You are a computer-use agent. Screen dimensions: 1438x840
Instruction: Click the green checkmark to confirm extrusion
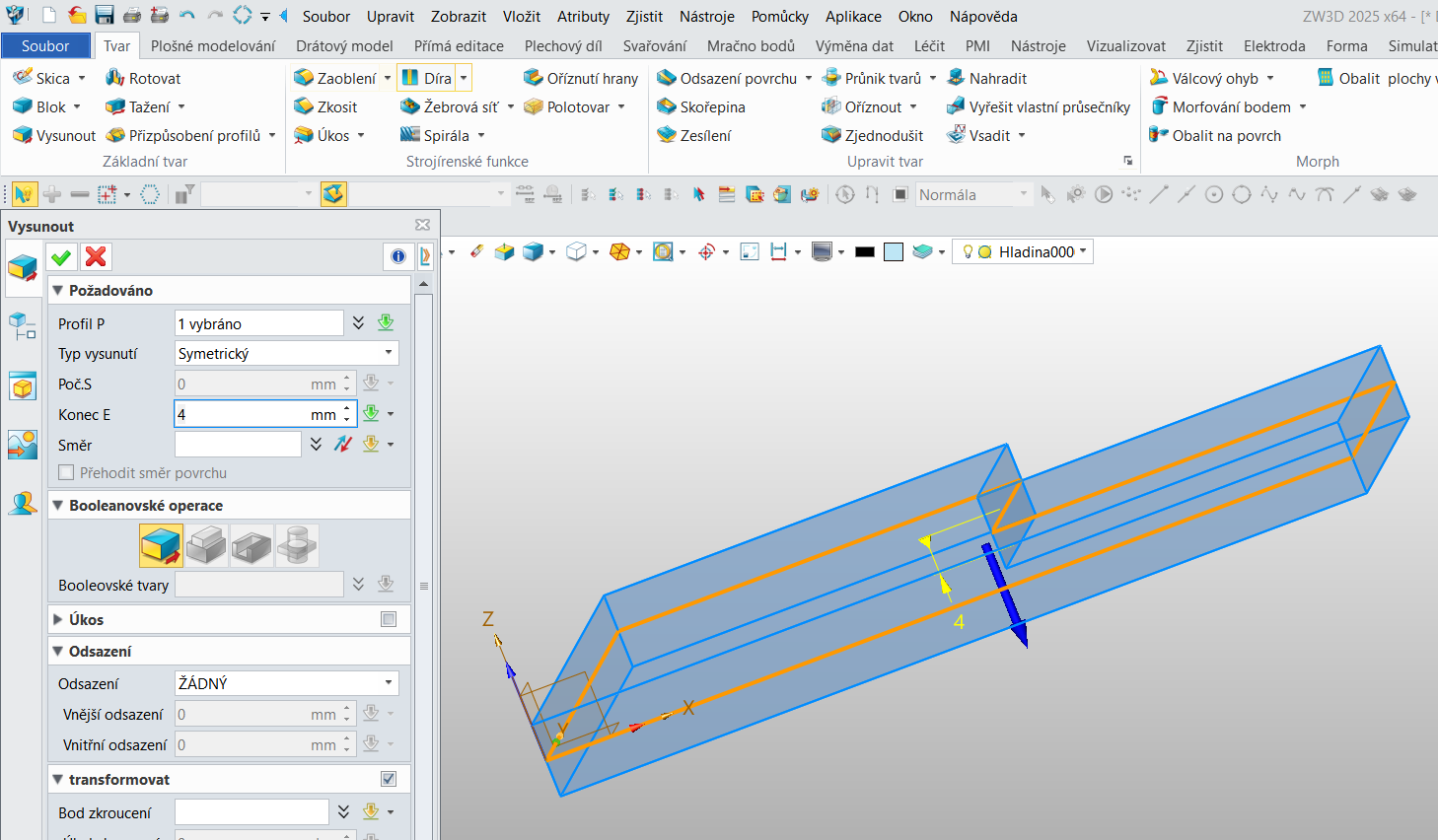click(x=61, y=257)
